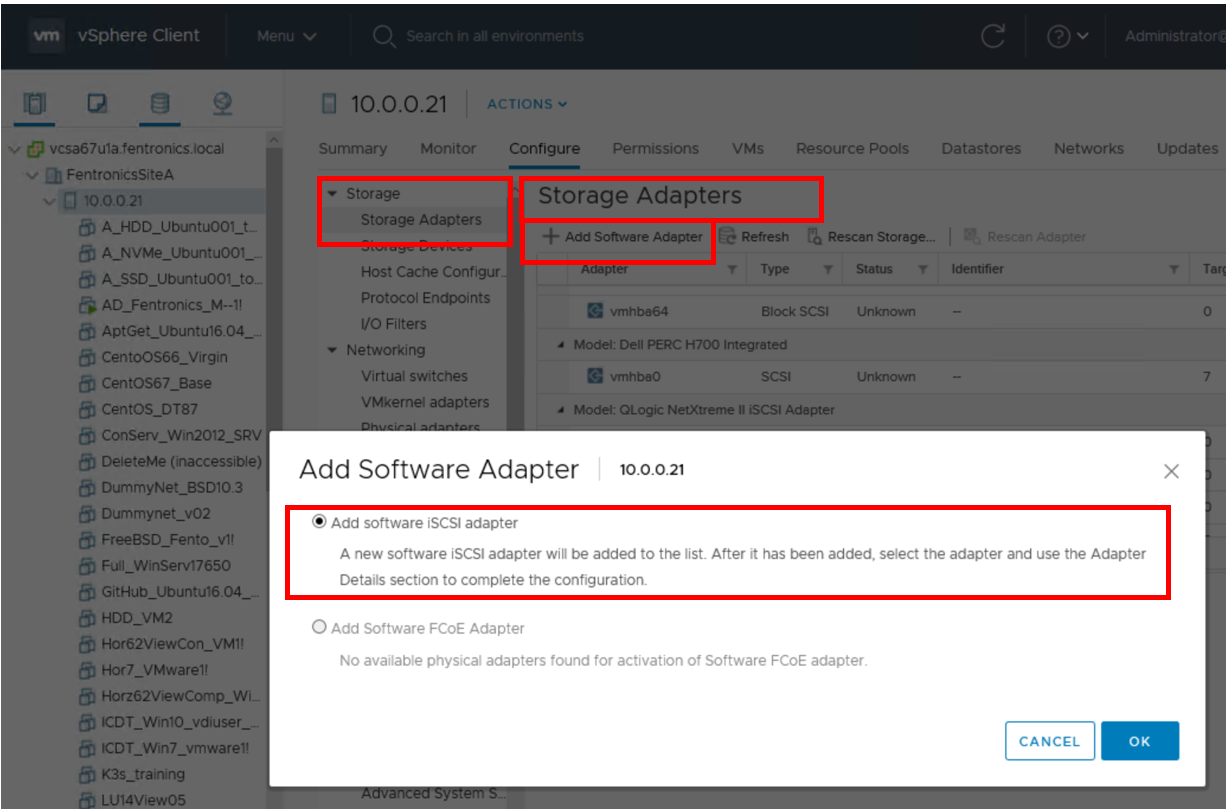
Task: Select K3s_training in inventory tree
Action: [143, 774]
